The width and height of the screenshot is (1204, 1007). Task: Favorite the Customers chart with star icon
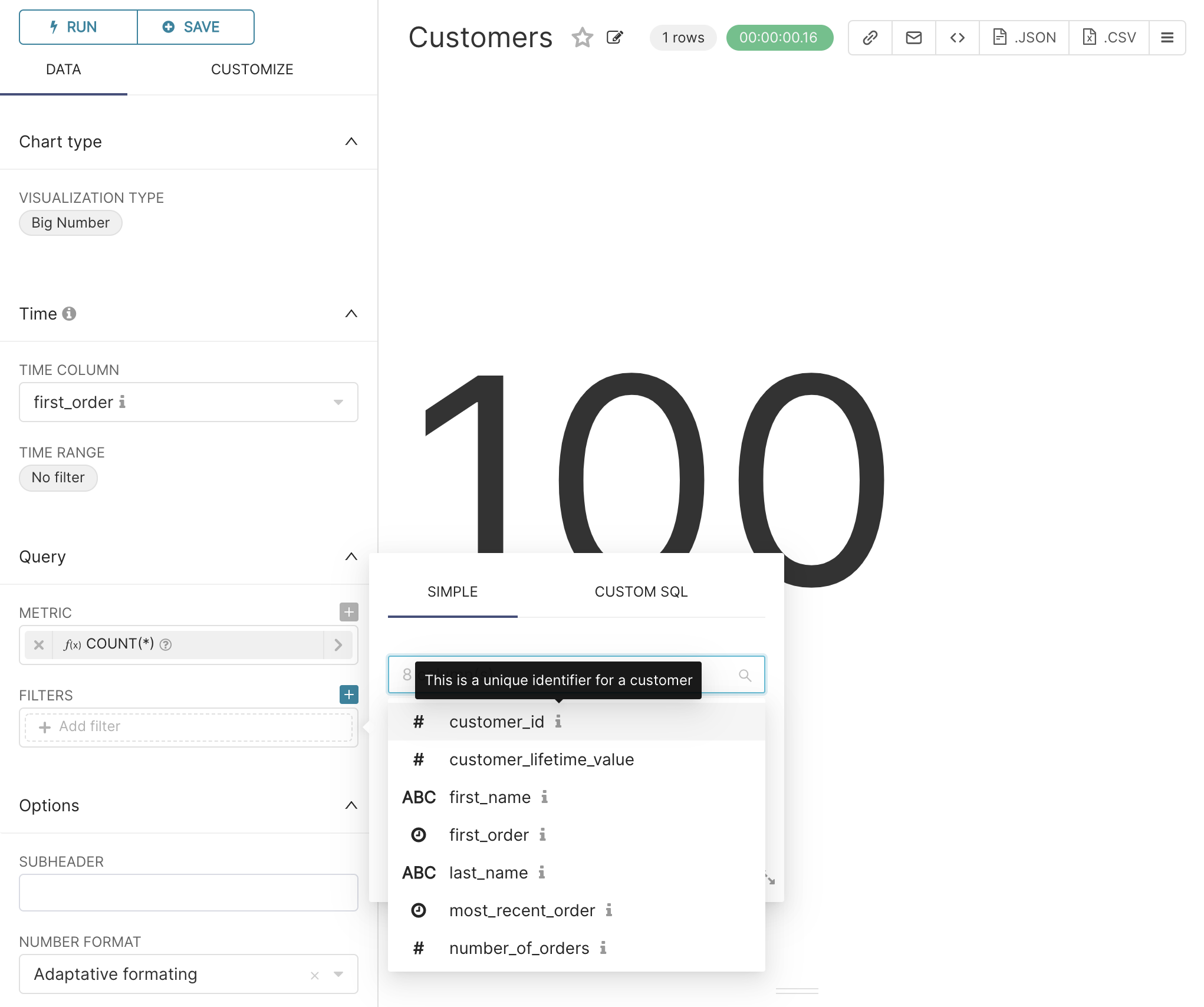click(x=582, y=38)
